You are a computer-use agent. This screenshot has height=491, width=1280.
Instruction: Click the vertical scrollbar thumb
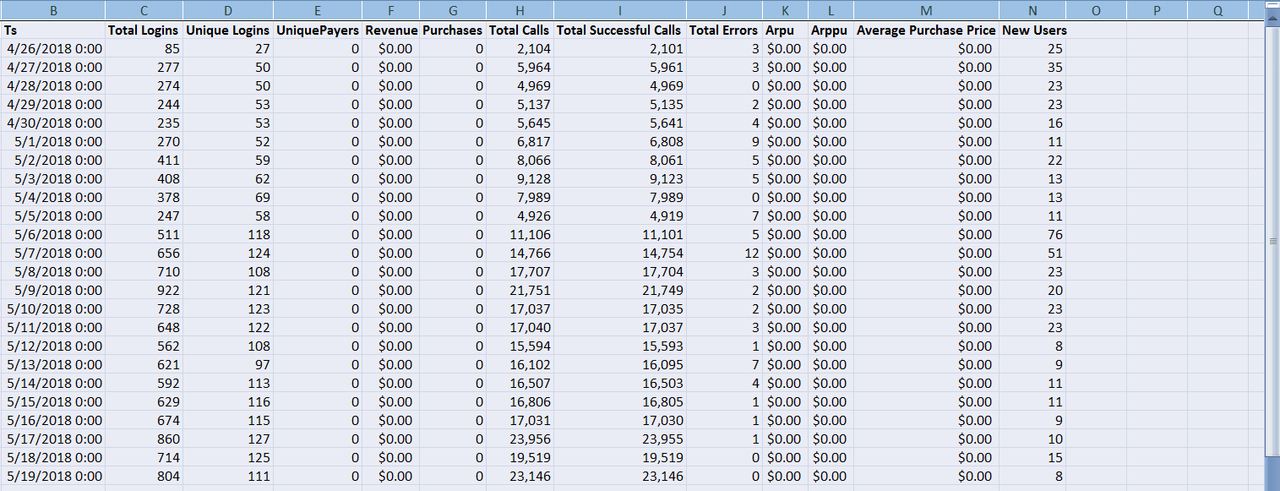(1272, 241)
